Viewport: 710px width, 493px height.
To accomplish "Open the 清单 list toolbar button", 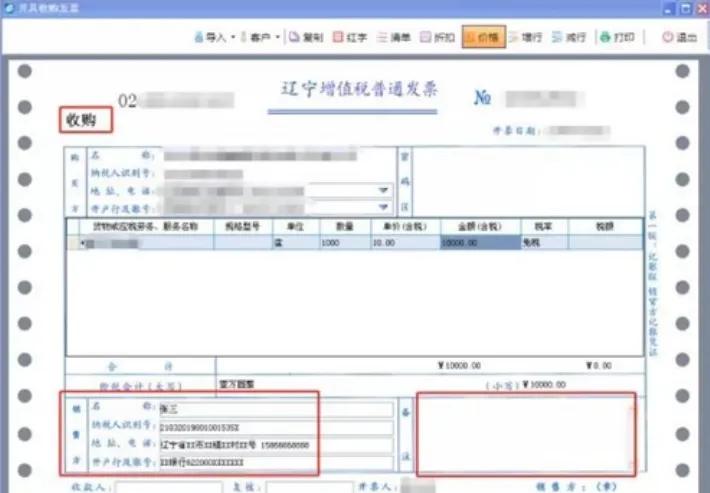I will [x=393, y=37].
